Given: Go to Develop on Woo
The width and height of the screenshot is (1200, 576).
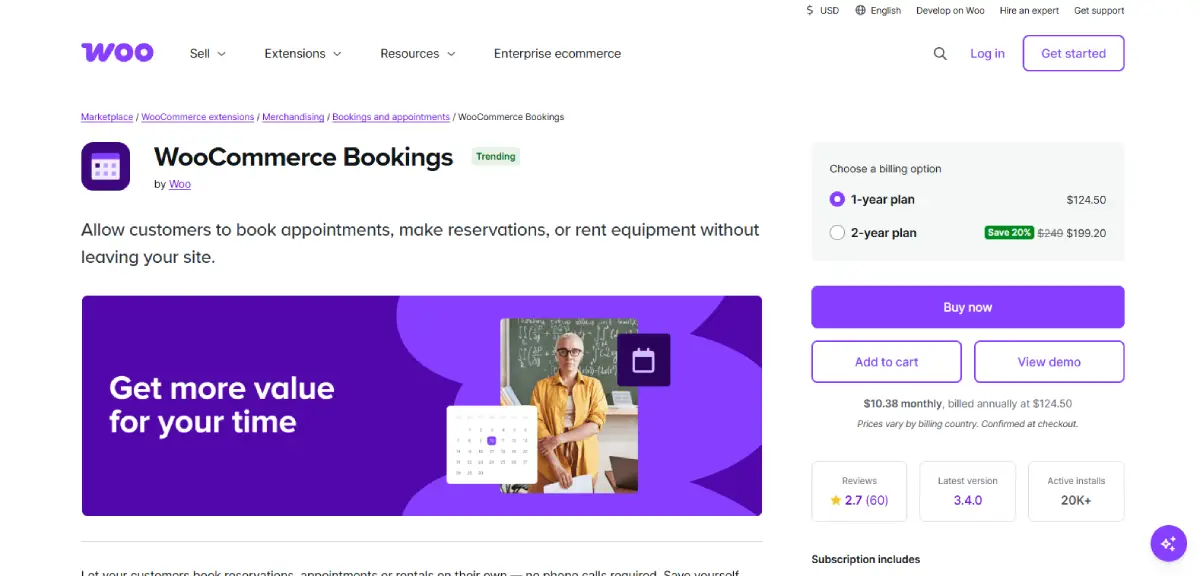Looking at the screenshot, I should (950, 11).
